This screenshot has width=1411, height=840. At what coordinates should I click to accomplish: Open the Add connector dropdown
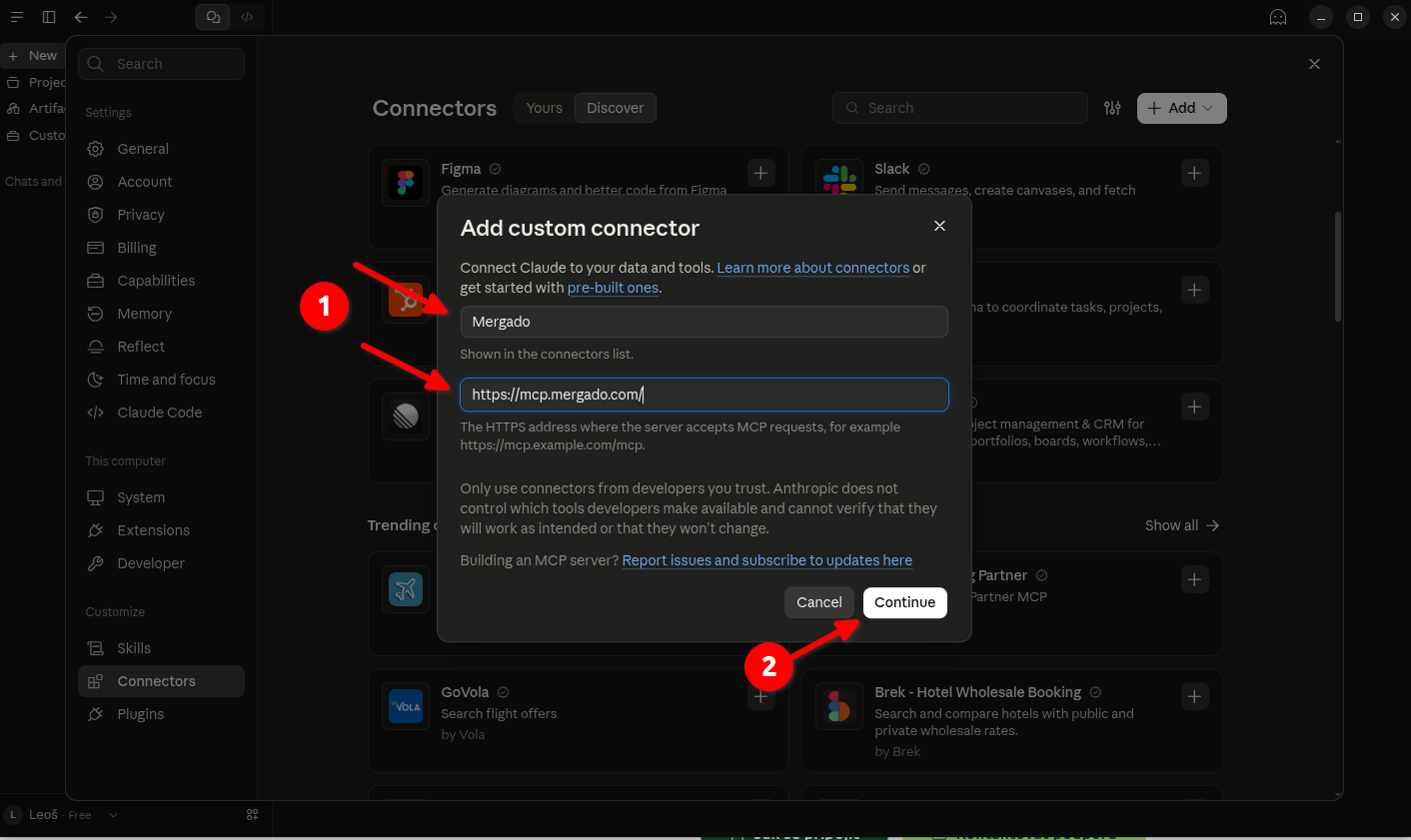tap(1182, 108)
